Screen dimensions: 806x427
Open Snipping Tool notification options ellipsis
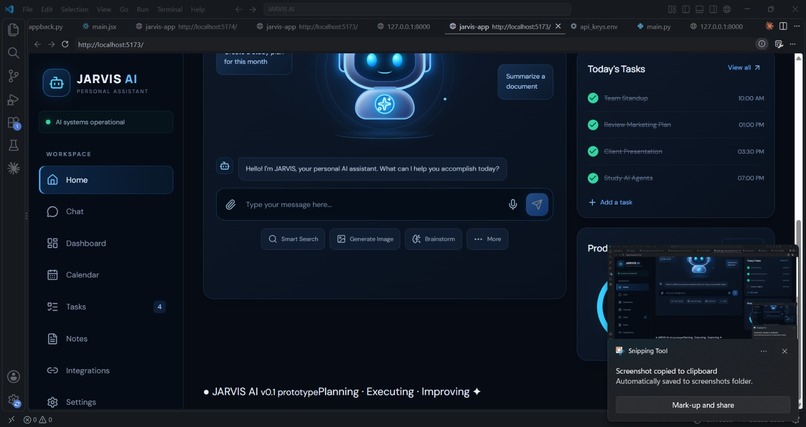point(763,351)
